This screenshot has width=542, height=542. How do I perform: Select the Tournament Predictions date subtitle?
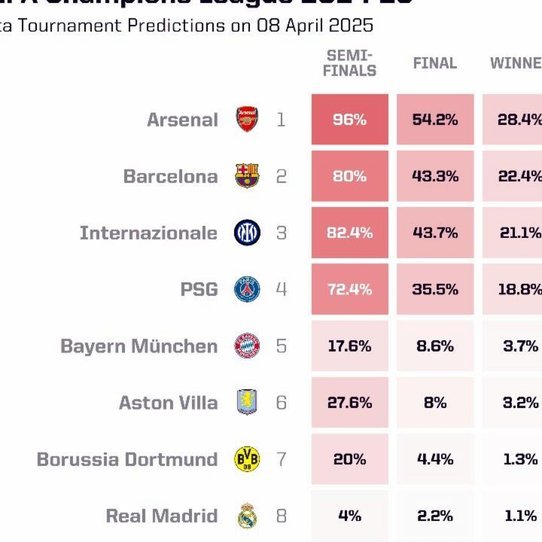point(187,26)
